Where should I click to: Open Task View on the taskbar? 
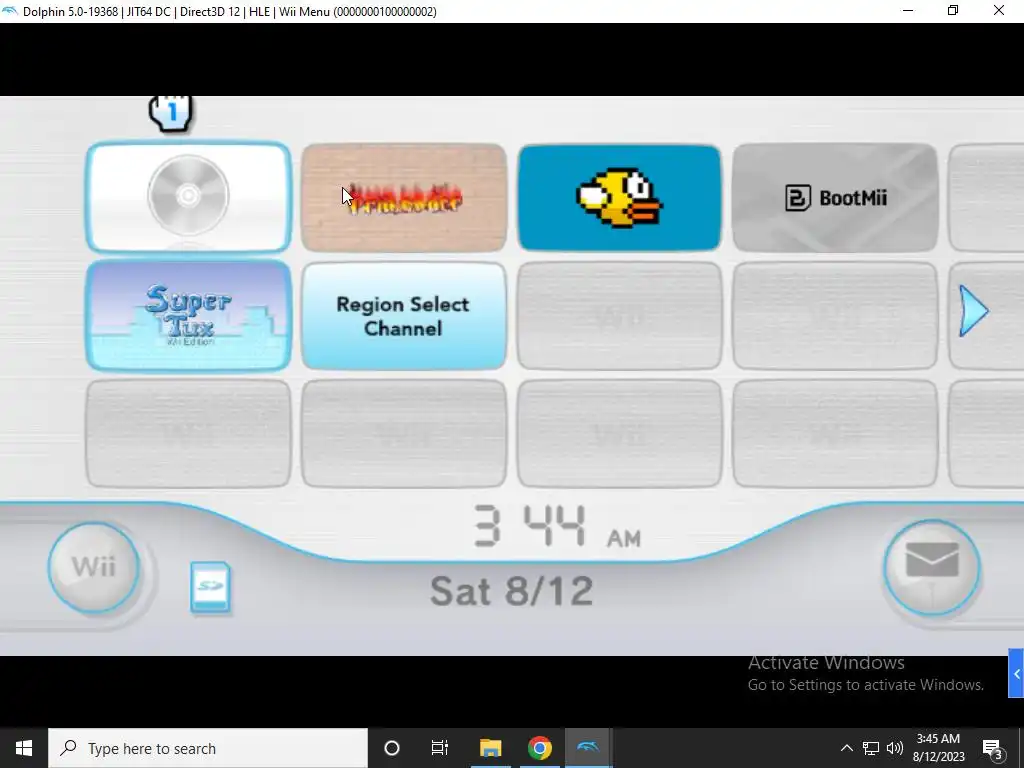440,748
